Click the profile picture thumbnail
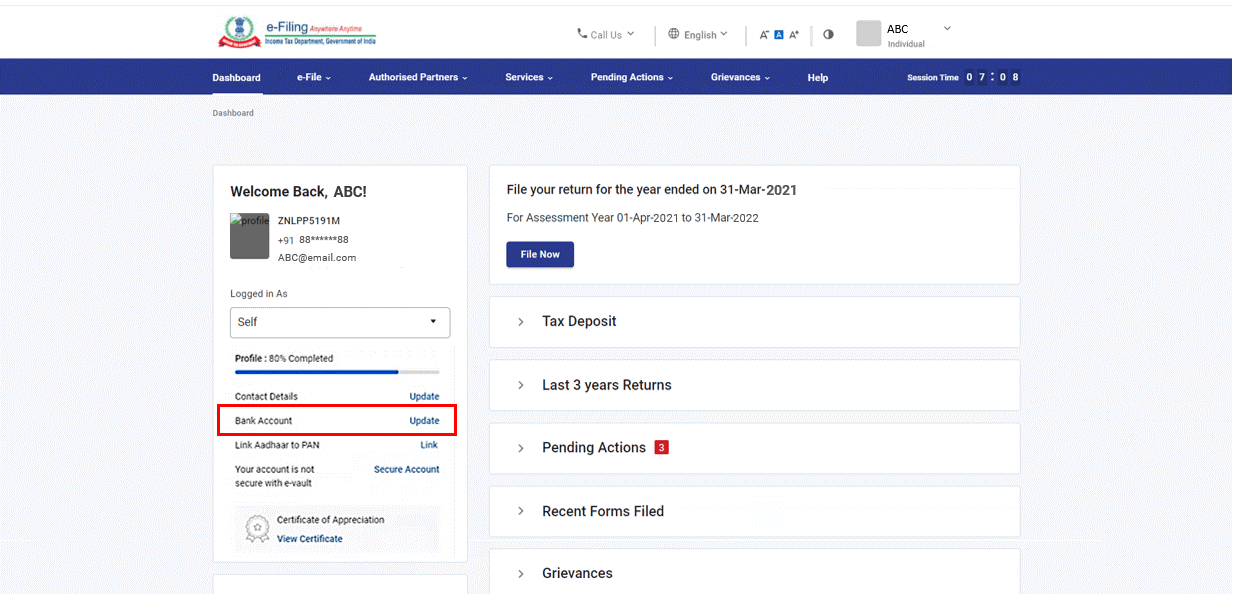1239x596 pixels. [249, 236]
